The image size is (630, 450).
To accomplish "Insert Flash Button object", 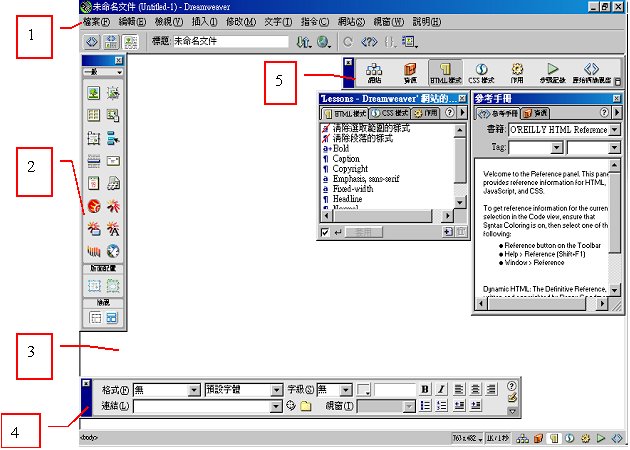I will coord(94,229).
